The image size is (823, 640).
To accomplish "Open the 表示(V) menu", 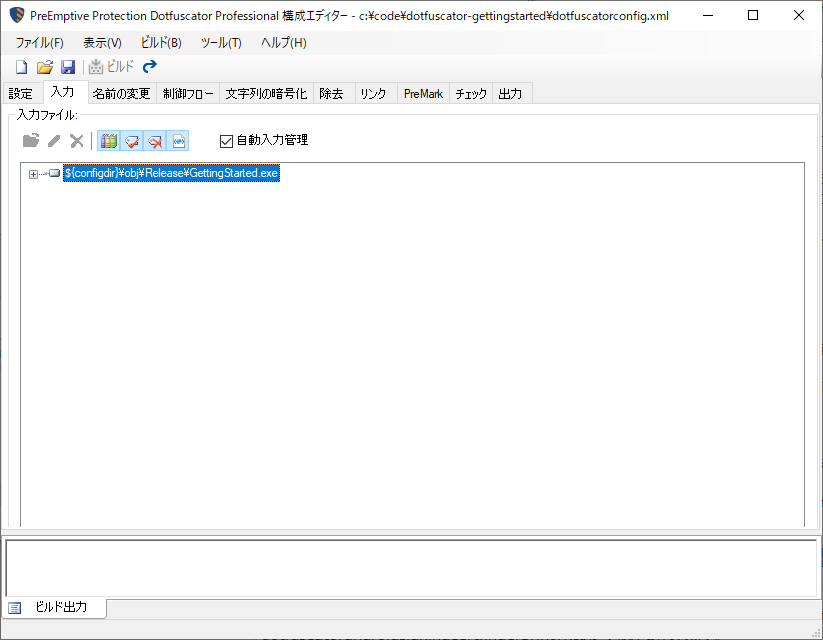I will point(102,43).
